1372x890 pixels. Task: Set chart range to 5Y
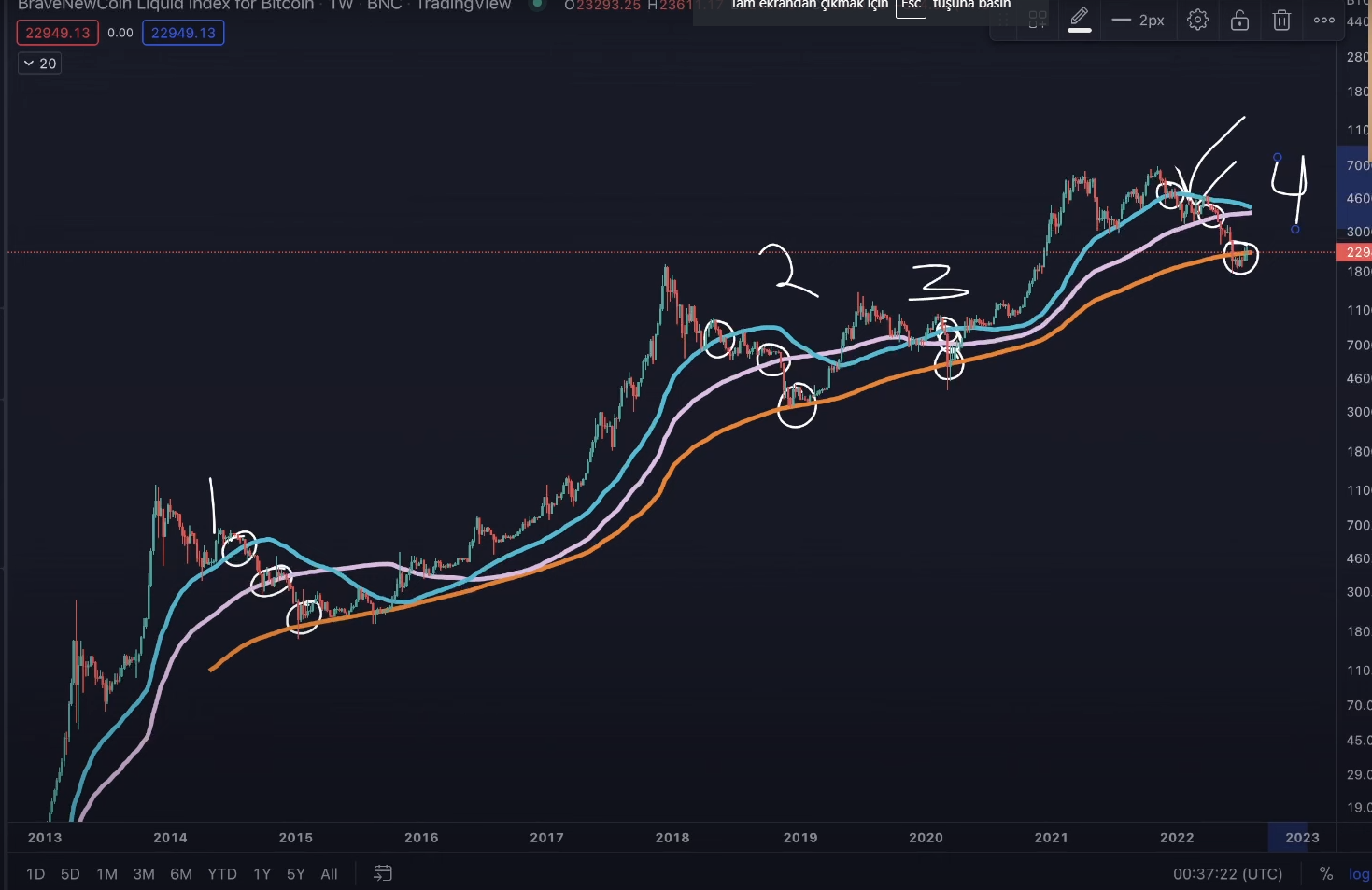click(296, 874)
